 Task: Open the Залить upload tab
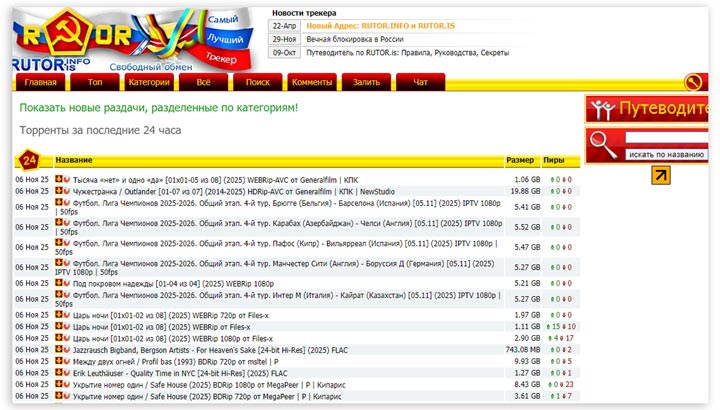[366, 82]
